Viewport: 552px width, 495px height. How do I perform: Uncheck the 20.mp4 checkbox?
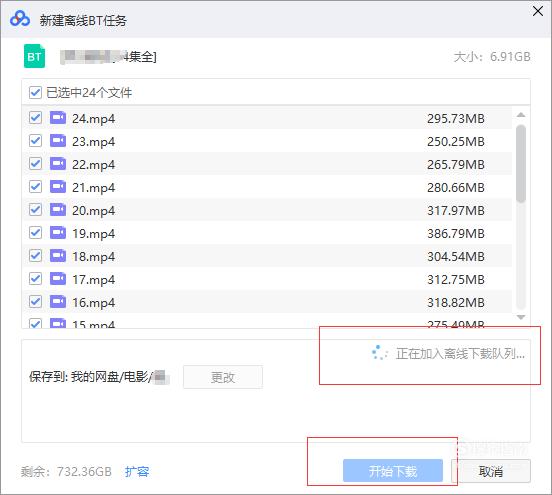click(35, 210)
